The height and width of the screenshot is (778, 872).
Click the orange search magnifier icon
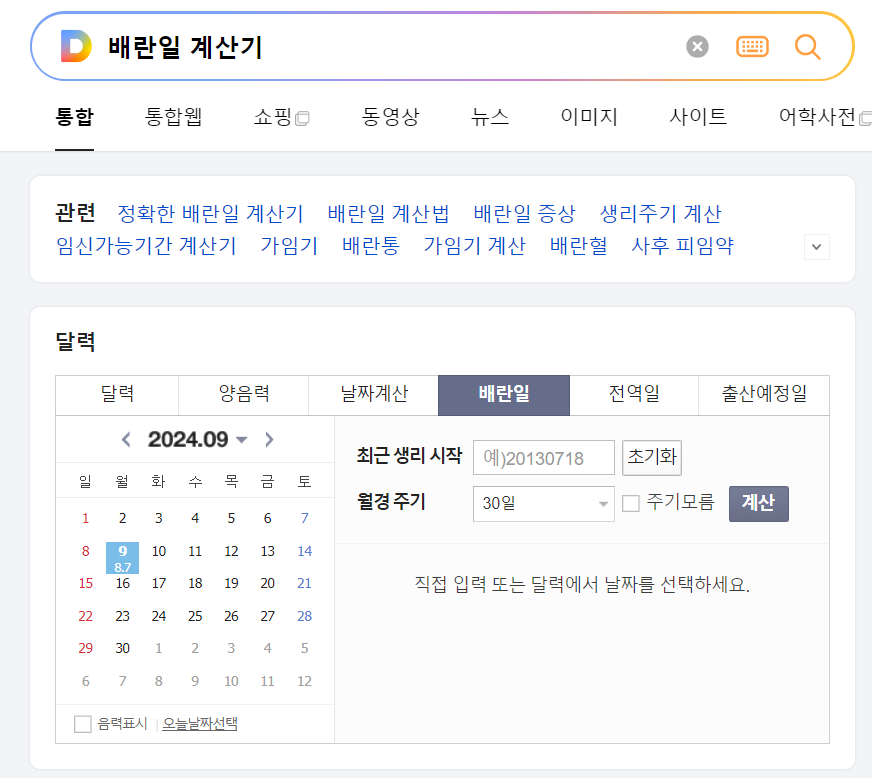807,46
